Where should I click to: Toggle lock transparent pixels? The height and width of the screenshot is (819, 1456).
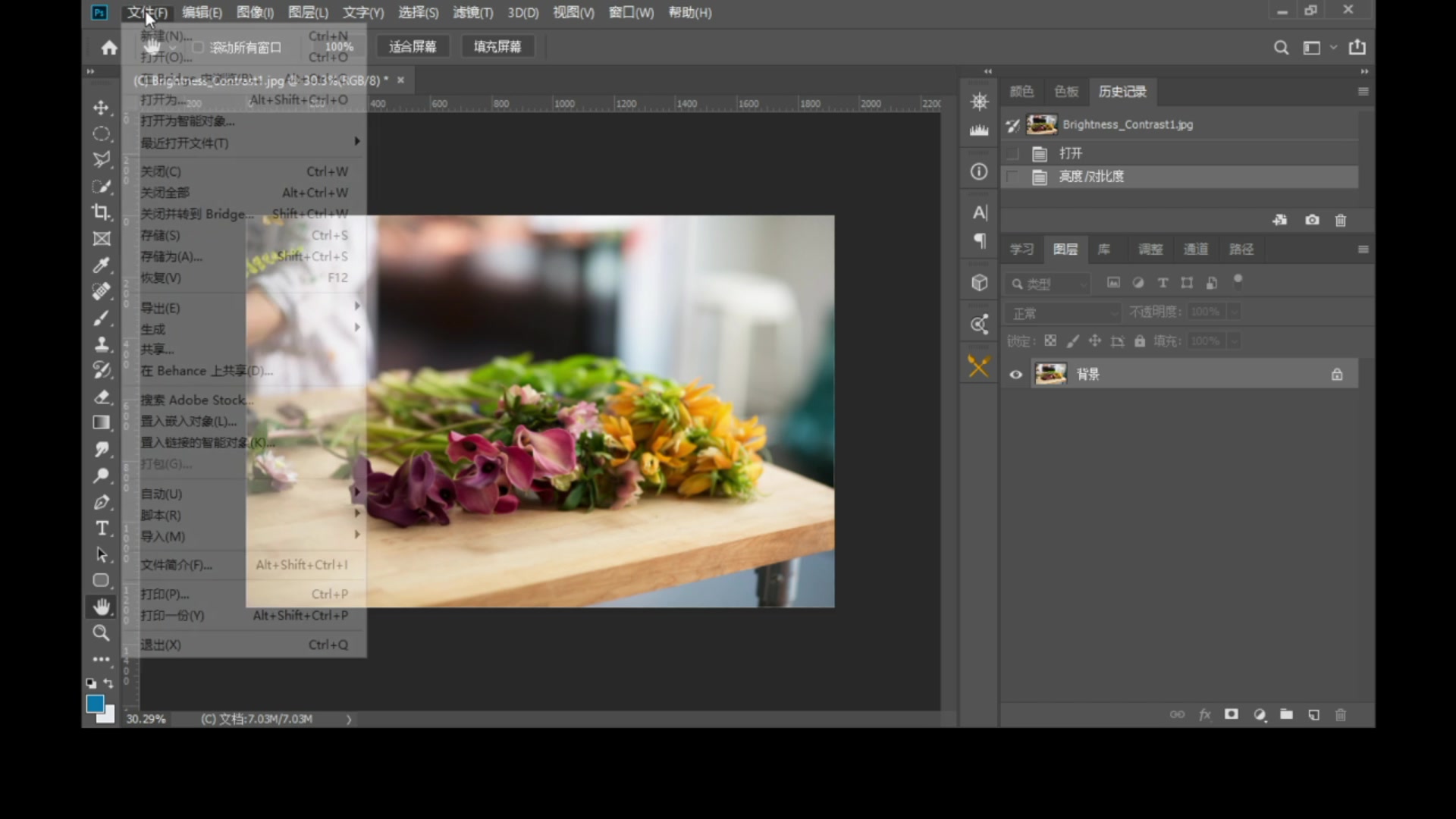[x=1050, y=341]
